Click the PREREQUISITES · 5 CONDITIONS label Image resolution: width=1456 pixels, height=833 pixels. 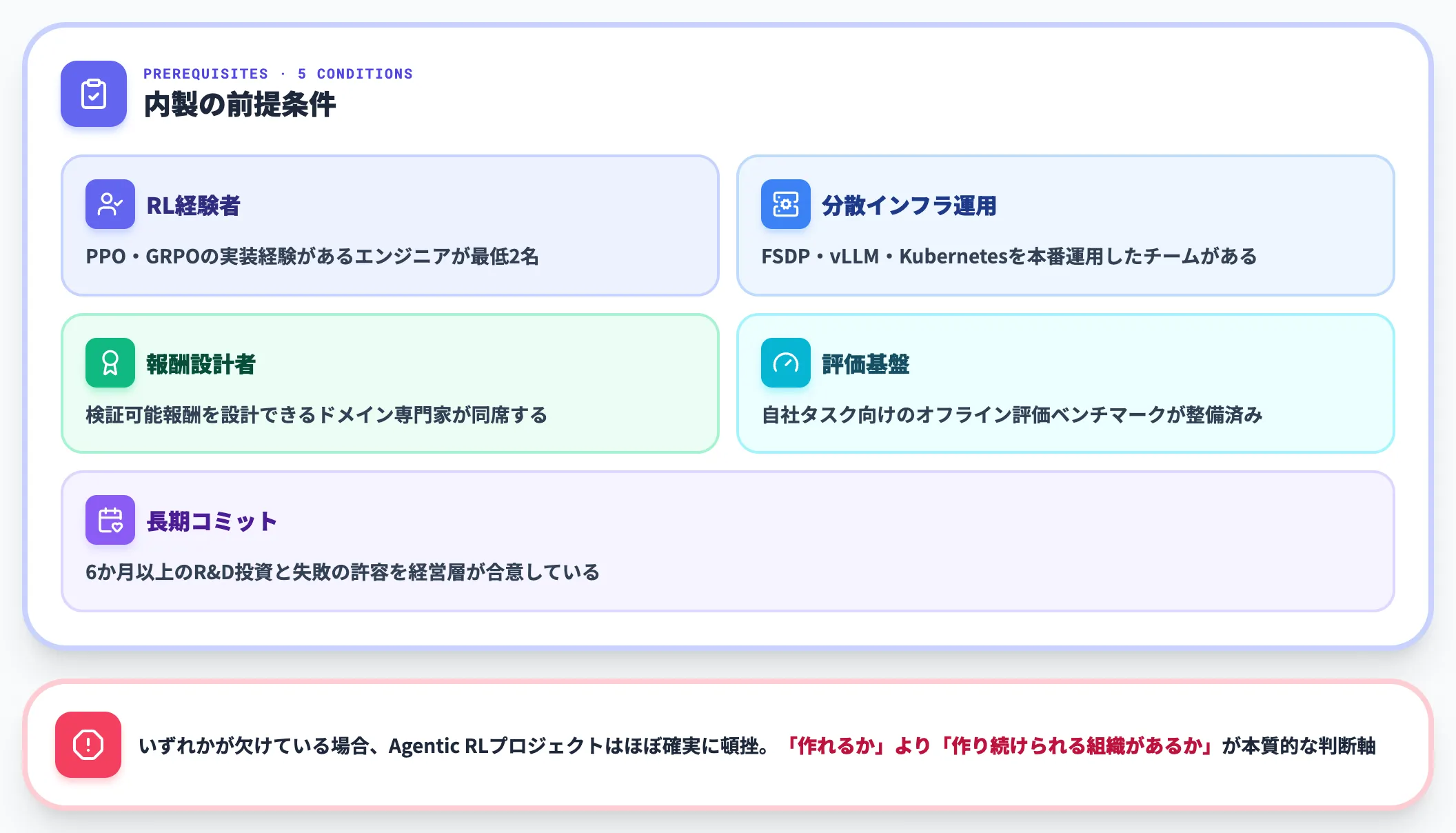[278, 74]
